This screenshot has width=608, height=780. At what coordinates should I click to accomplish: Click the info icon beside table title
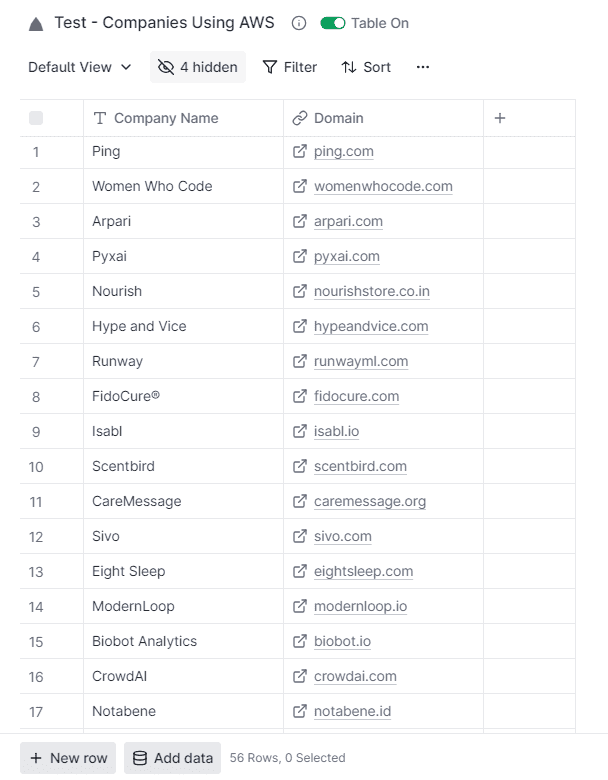[x=299, y=23]
